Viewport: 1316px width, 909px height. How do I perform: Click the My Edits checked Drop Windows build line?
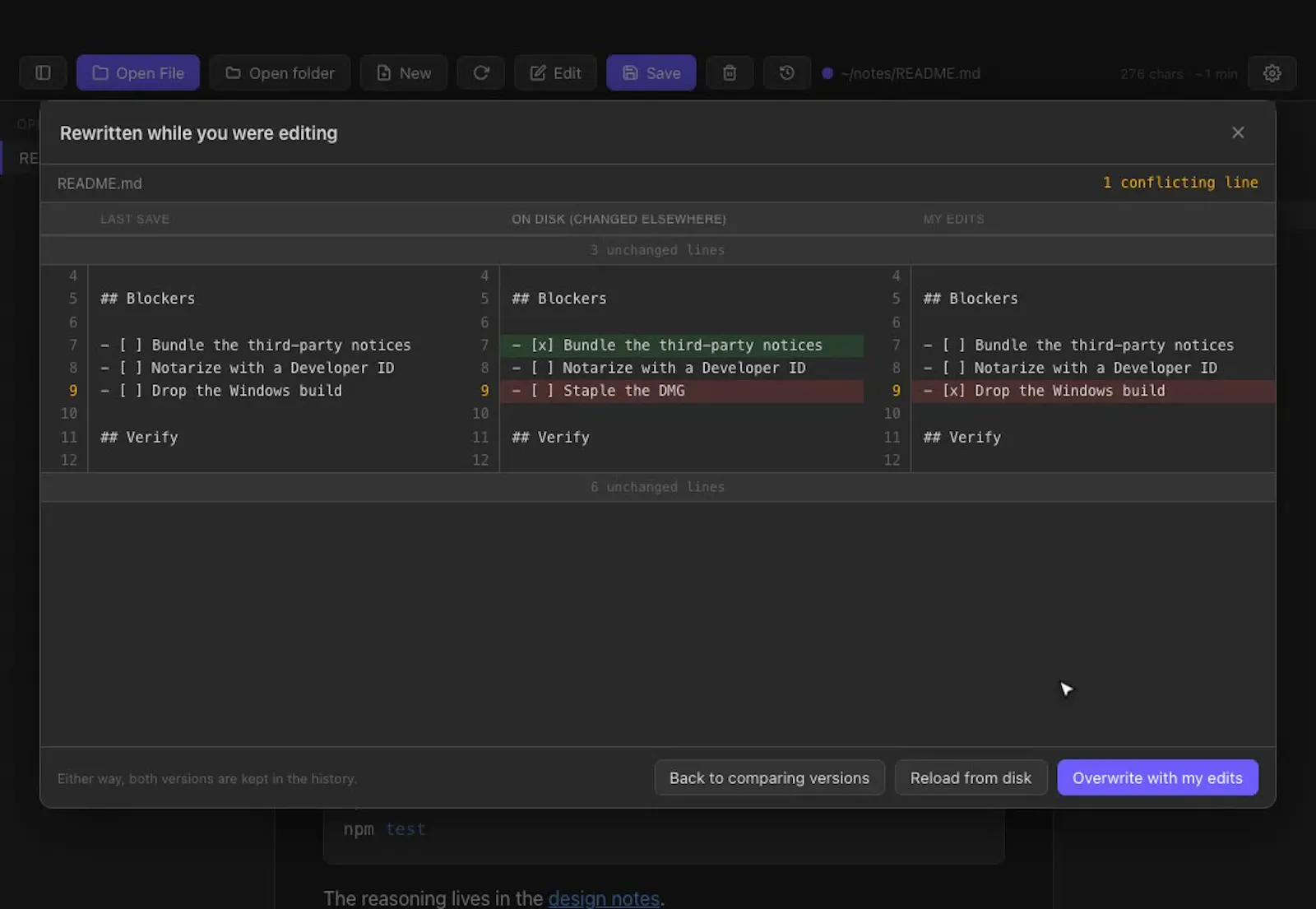pos(1094,391)
